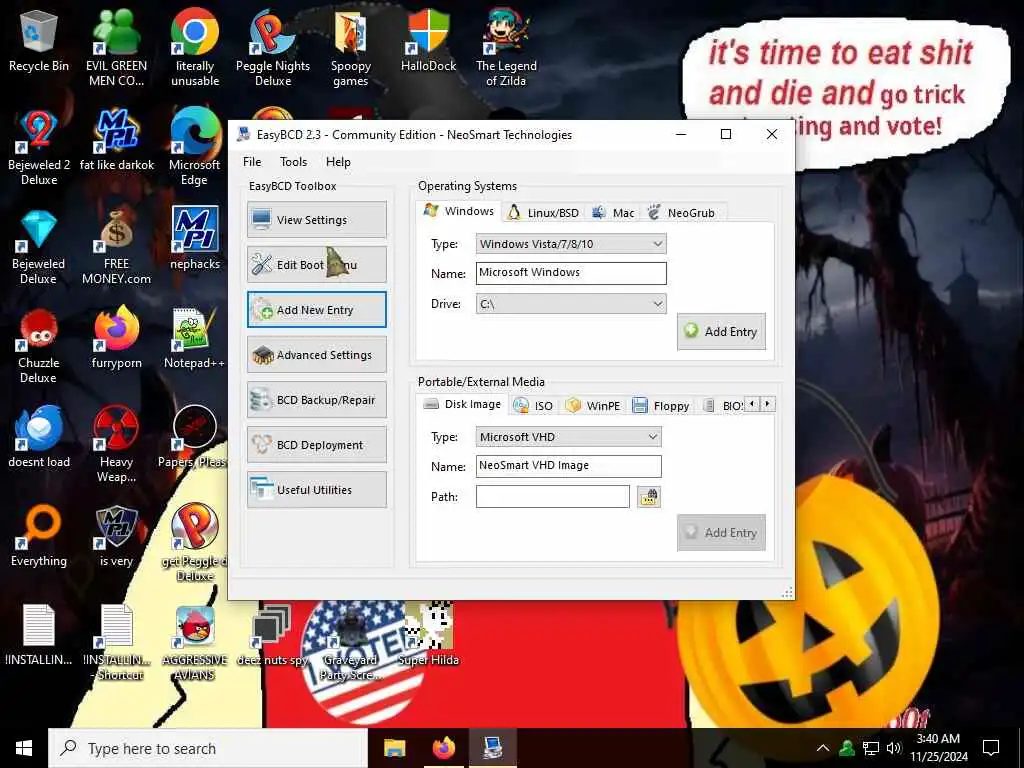This screenshot has height=768, width=1024.
Task: Open The Legend of Zilda shortcut
Action: coord(506,49)
